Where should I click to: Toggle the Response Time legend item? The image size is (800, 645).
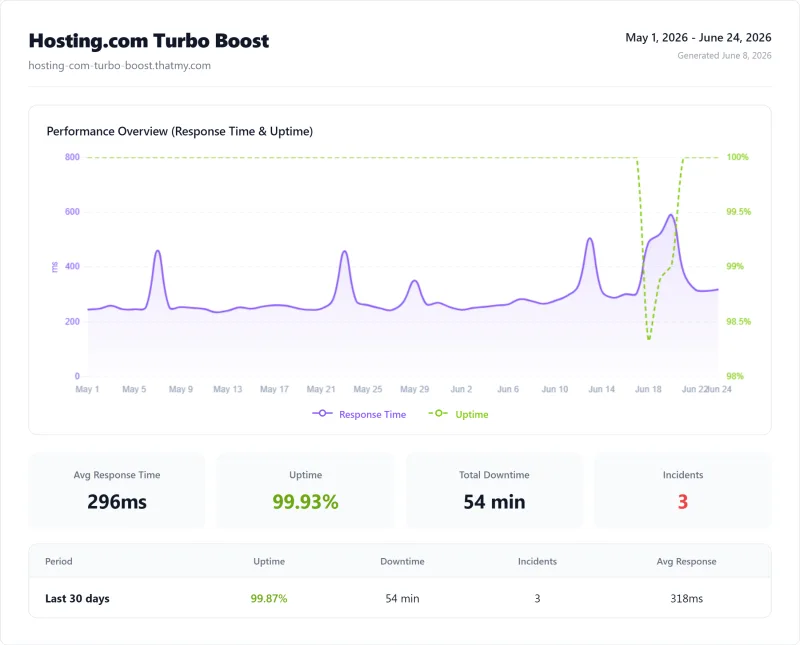359,414
